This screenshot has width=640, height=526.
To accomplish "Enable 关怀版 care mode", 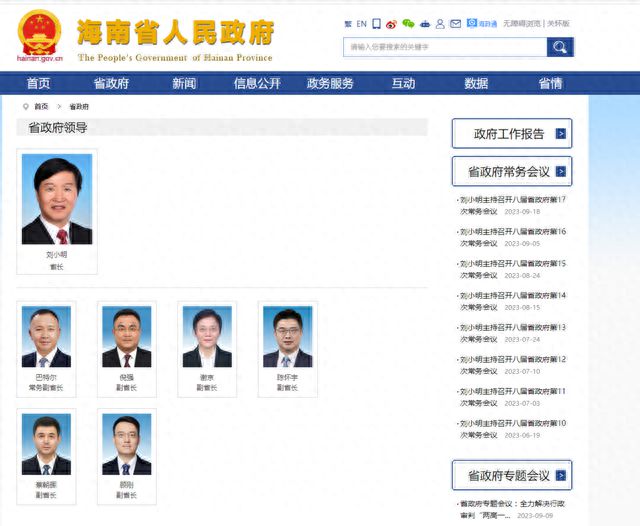I will point(558,23).
